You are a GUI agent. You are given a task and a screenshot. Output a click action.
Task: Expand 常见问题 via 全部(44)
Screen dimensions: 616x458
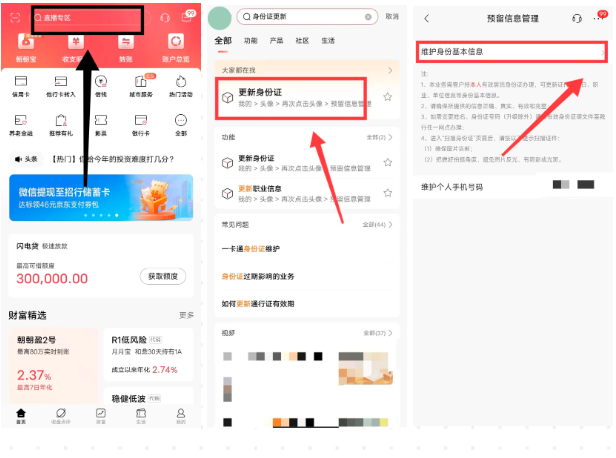[x=378, y=225]
